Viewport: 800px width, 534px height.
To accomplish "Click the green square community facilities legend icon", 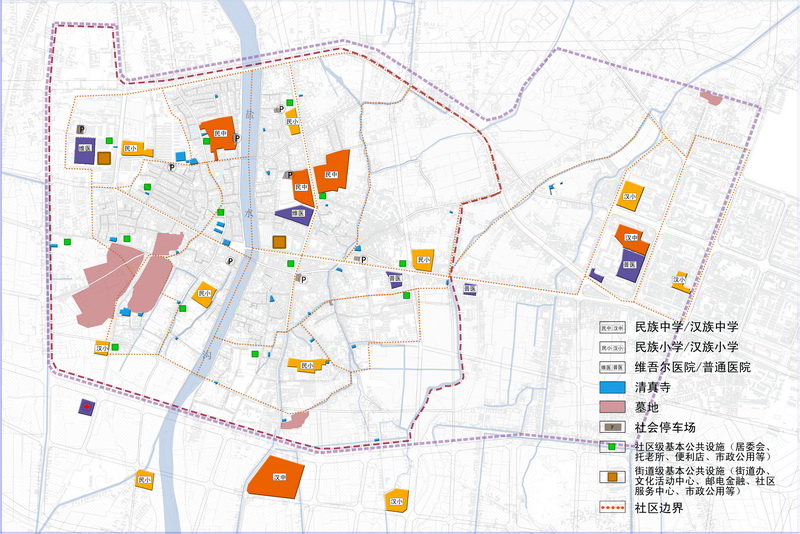I will pos(612,448).
